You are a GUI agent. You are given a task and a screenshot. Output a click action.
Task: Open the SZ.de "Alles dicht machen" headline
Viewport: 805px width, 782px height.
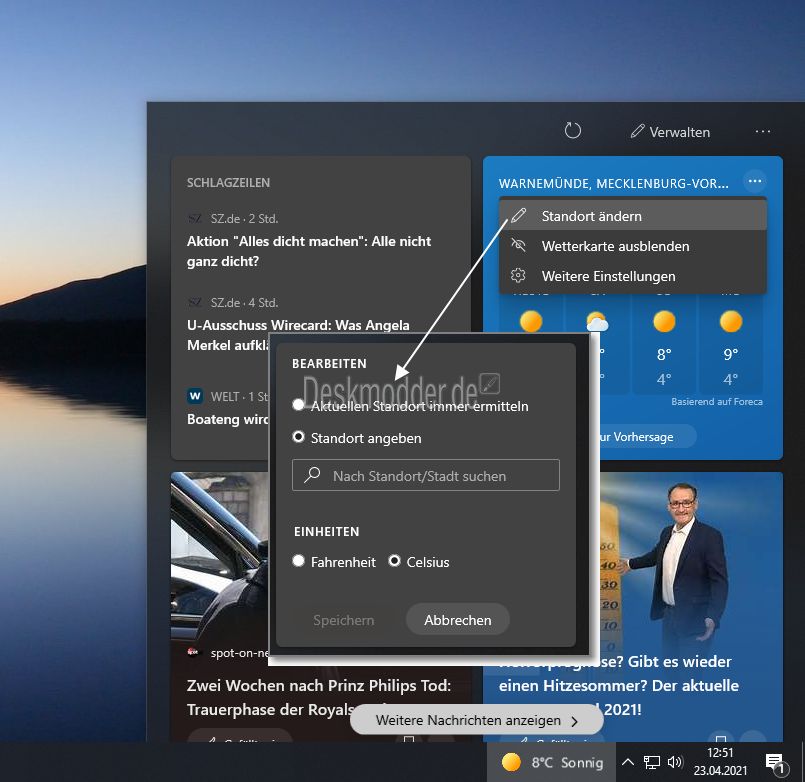[x=309, y=251]
